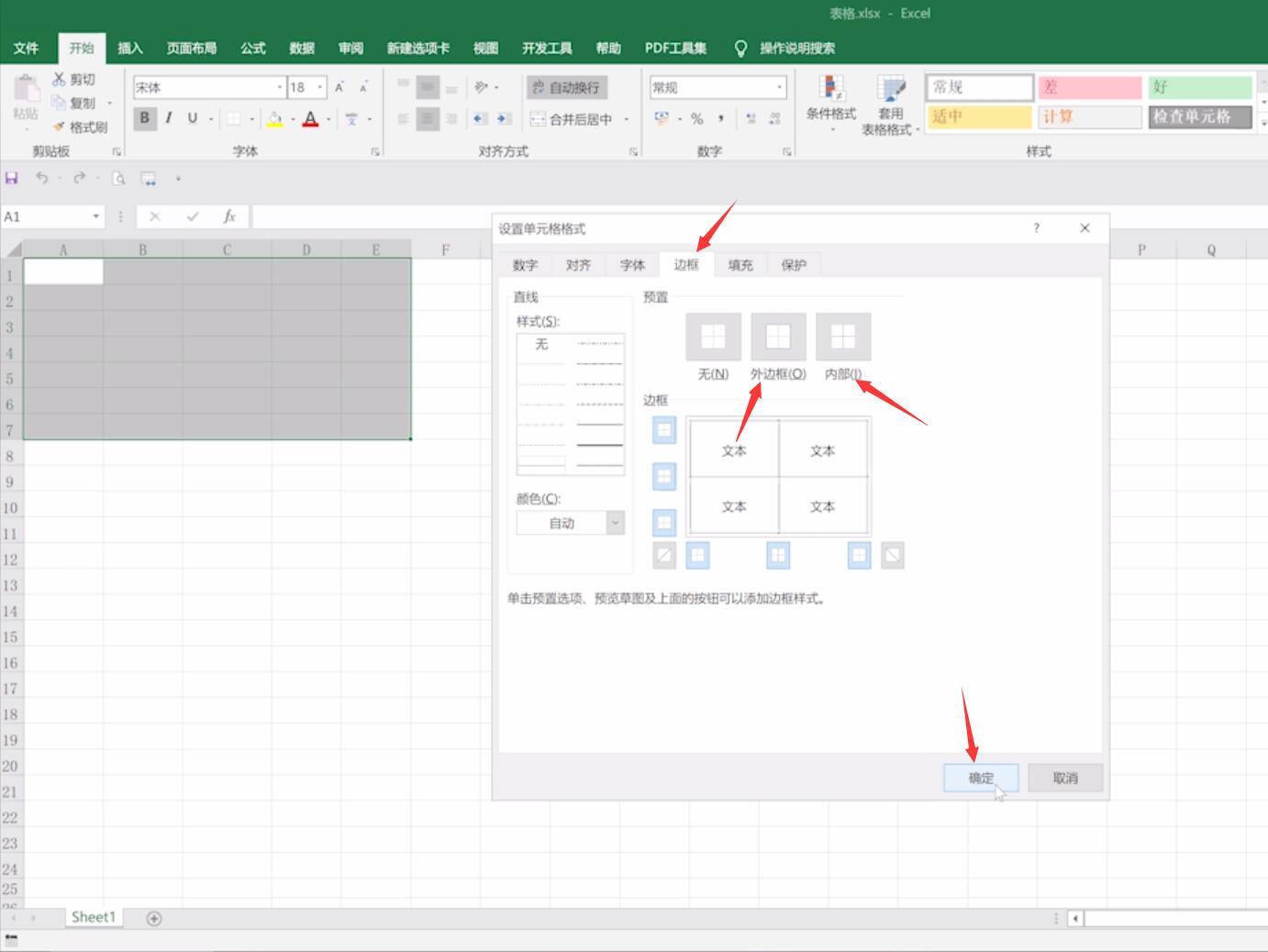Open the fill color dropdown arrow
1268x952 pixels.
pyautogui.click(x=293, y=118)
